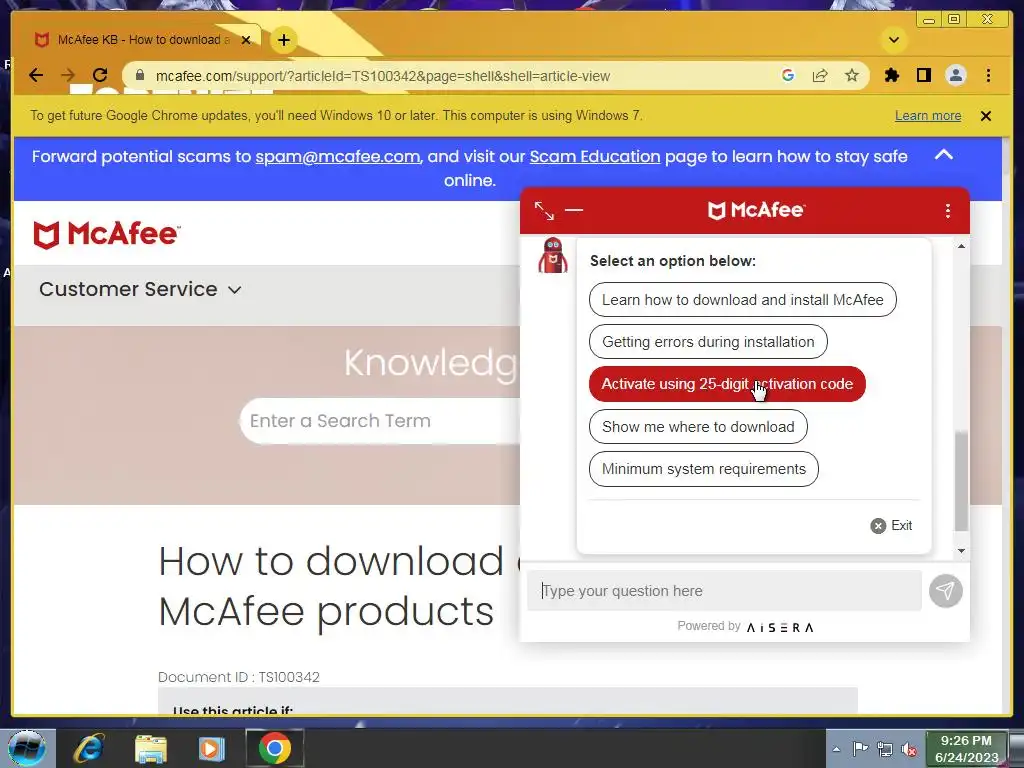Show hidden system tray icons
1024x768 pixels.
pos(836,749)
